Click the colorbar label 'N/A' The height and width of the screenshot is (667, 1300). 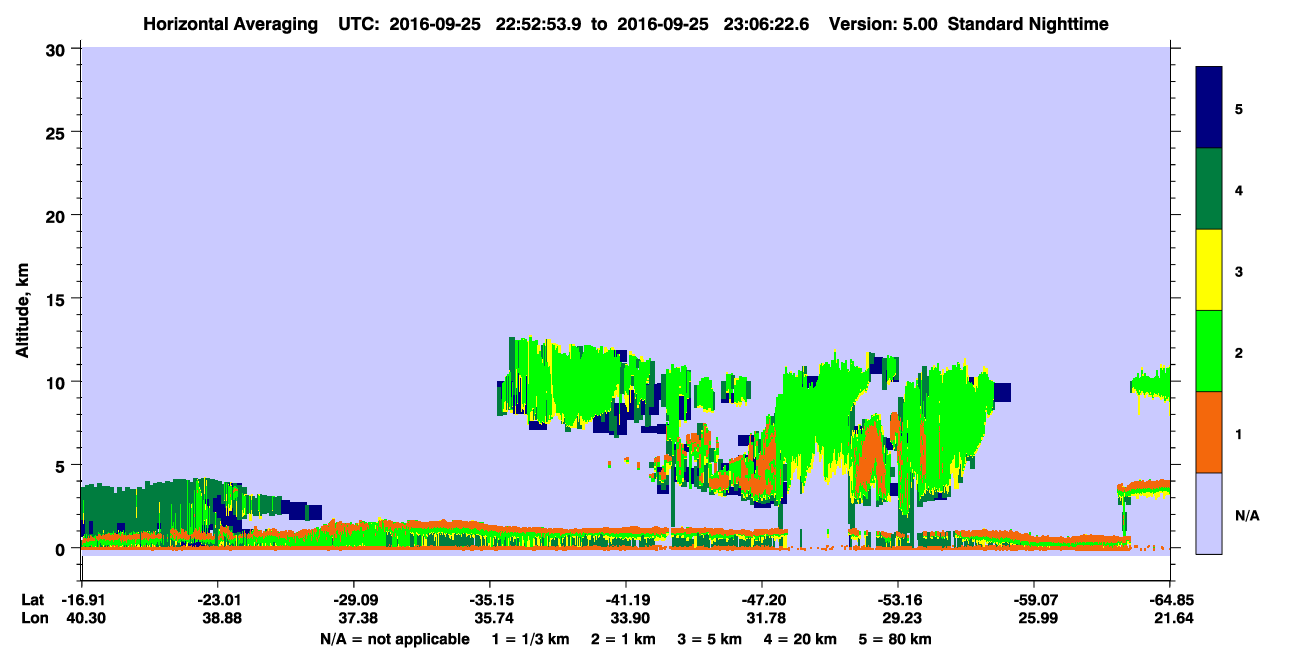pos(1246,516)
